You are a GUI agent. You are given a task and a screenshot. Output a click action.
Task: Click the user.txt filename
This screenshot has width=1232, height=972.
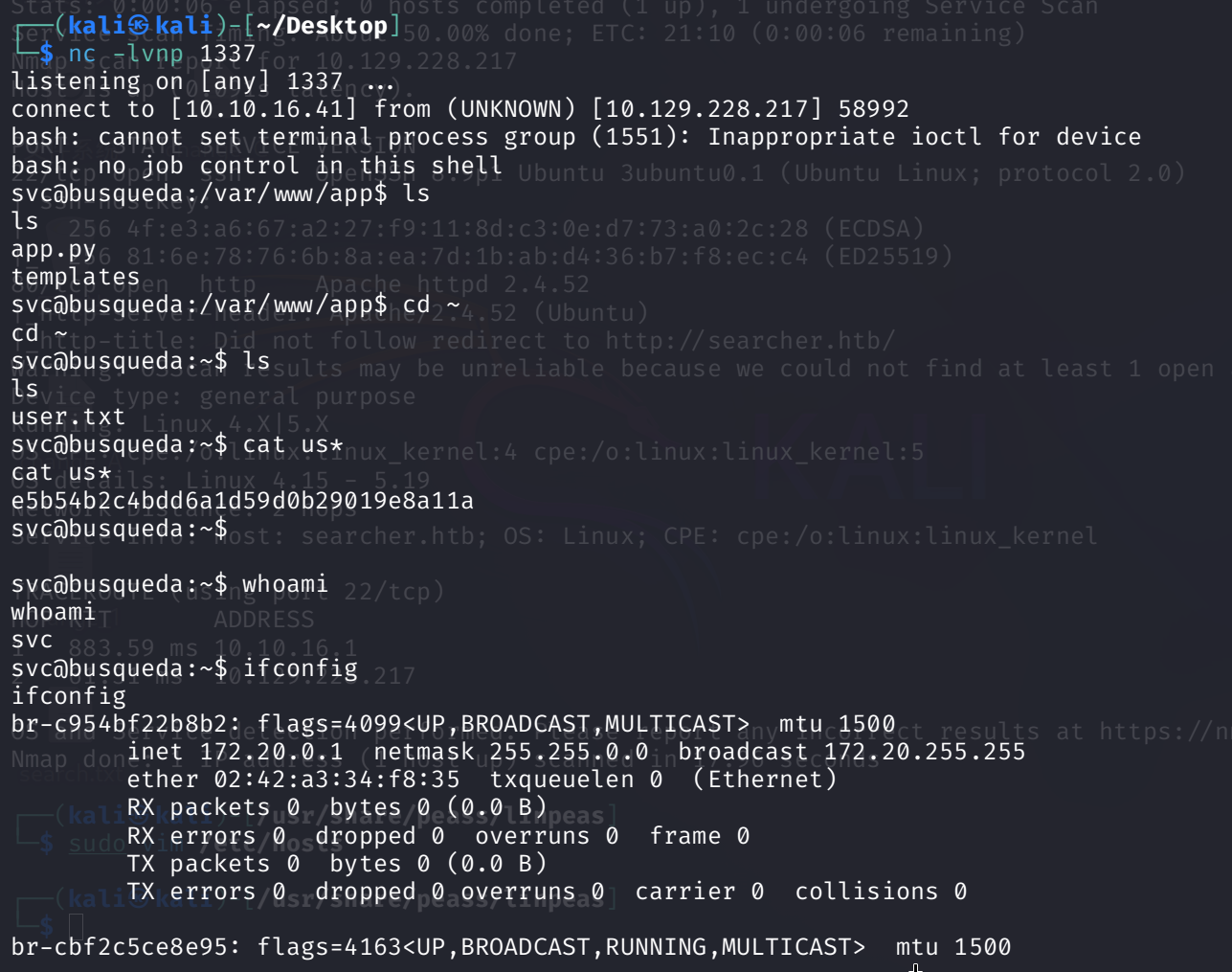click(68, 418)
